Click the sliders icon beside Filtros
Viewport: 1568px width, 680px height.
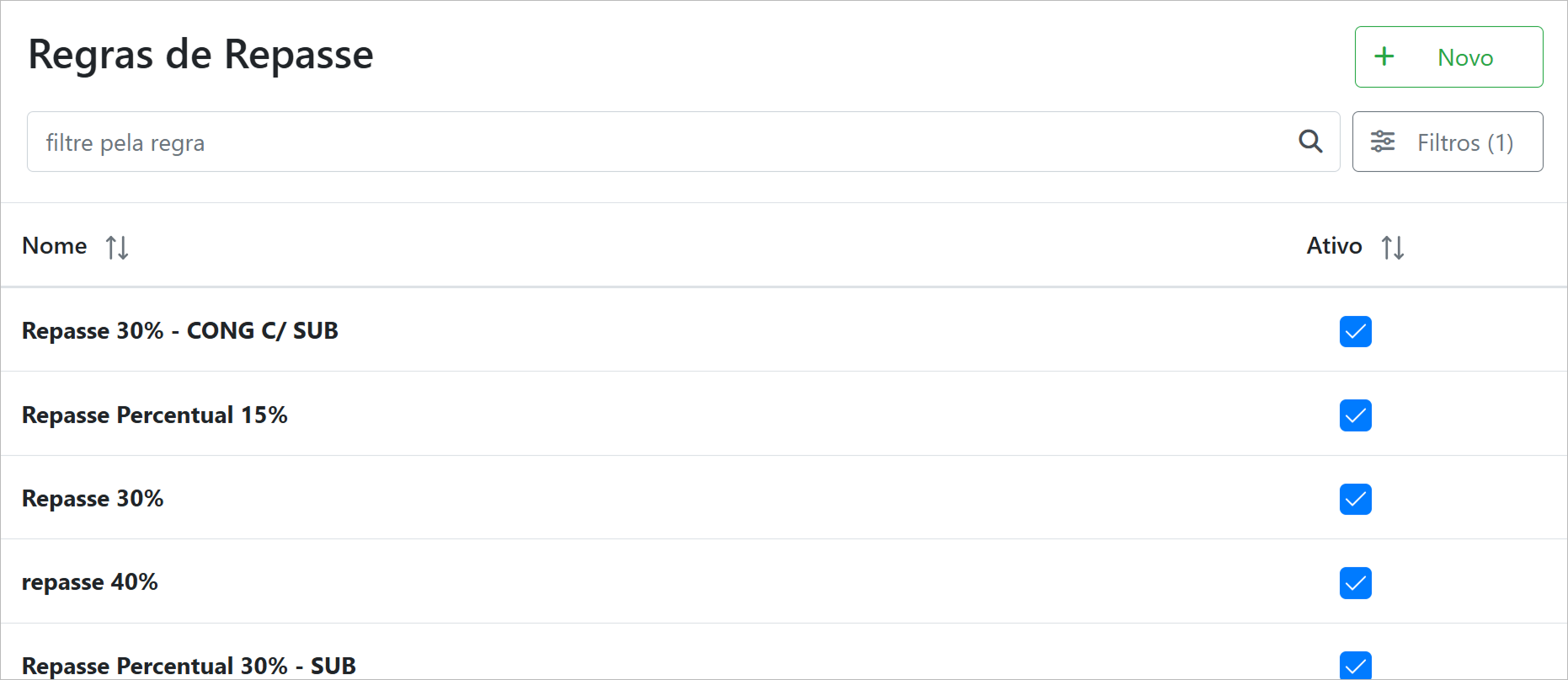(x=1382, y=142)
